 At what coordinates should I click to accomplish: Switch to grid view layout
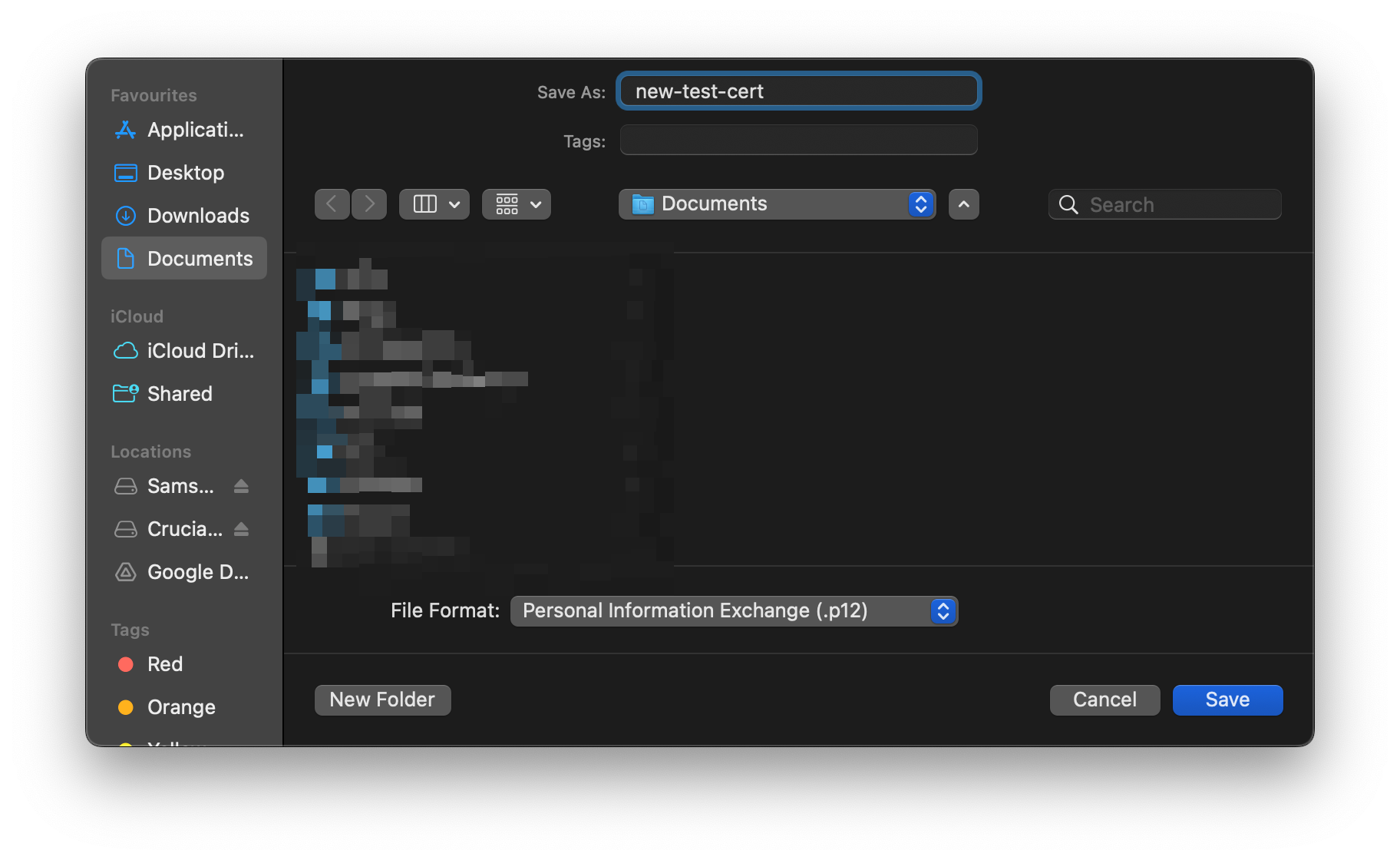pos(507,203)
